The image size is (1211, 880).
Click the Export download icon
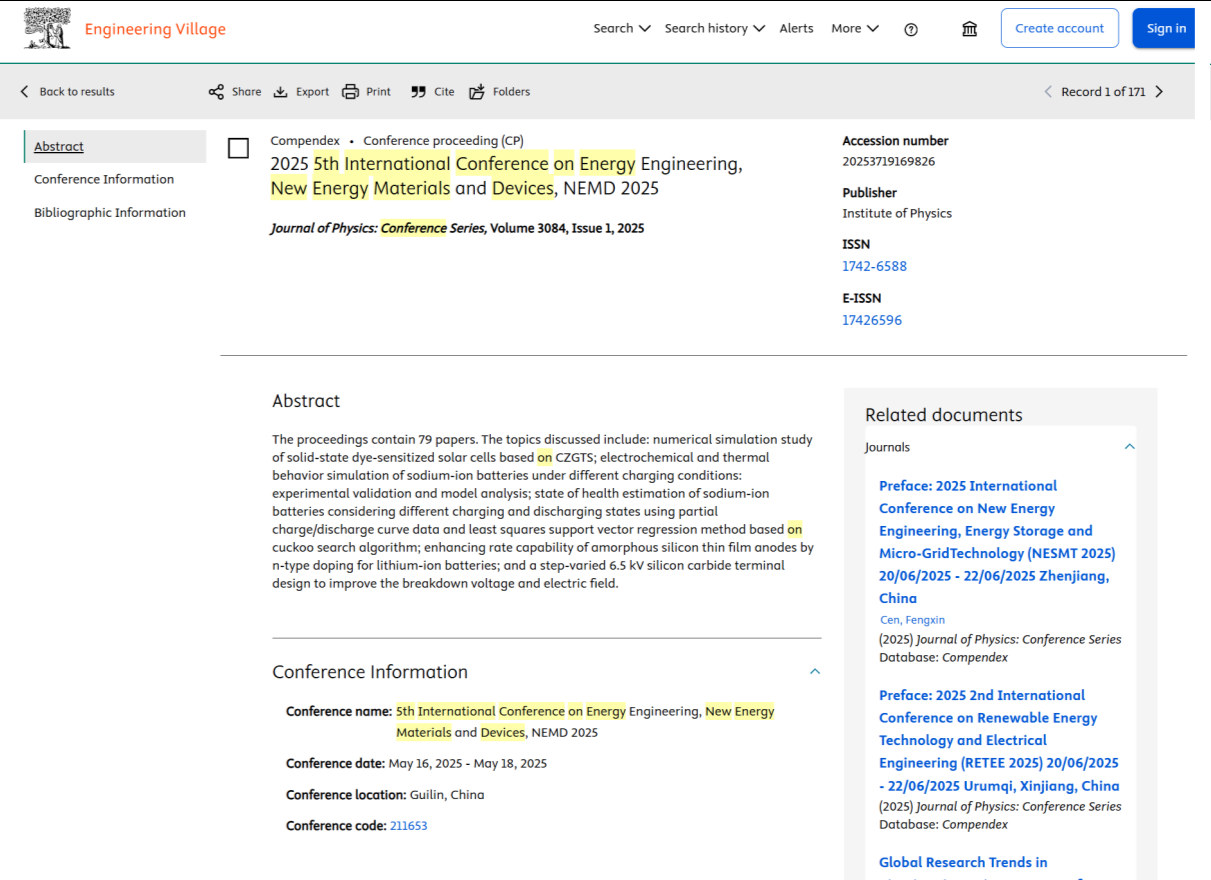click(x=281, y=92)
